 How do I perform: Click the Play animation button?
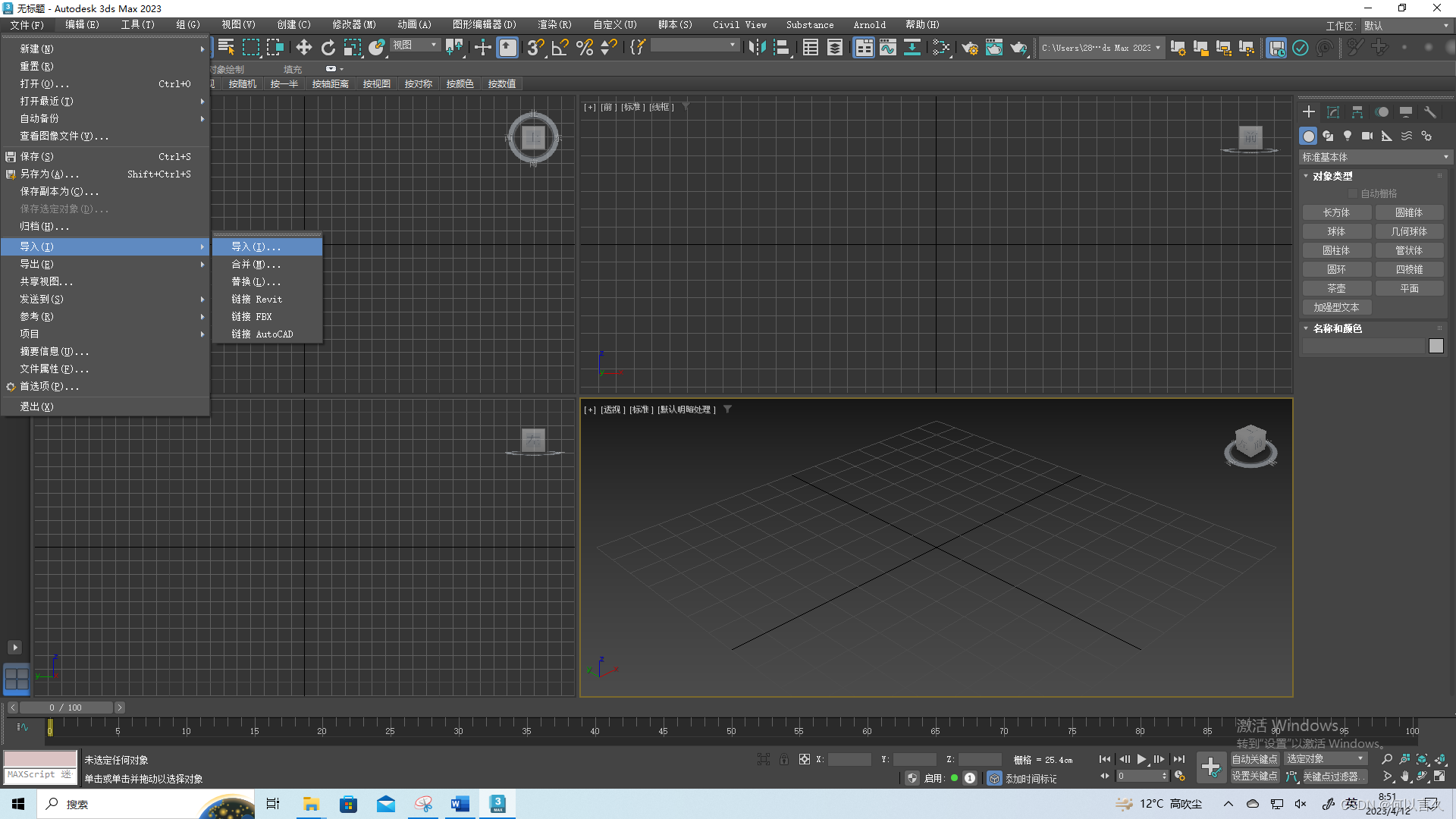click(x=1141, y=758)
